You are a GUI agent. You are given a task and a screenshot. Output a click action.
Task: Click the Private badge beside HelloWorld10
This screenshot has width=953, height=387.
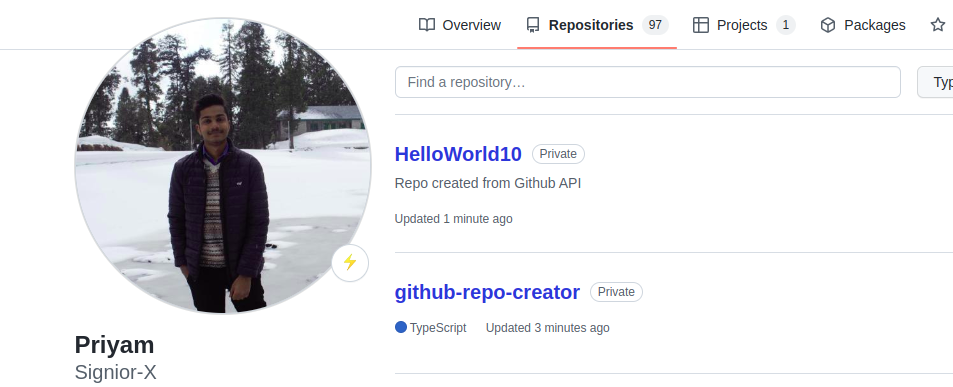coord(558,154)
